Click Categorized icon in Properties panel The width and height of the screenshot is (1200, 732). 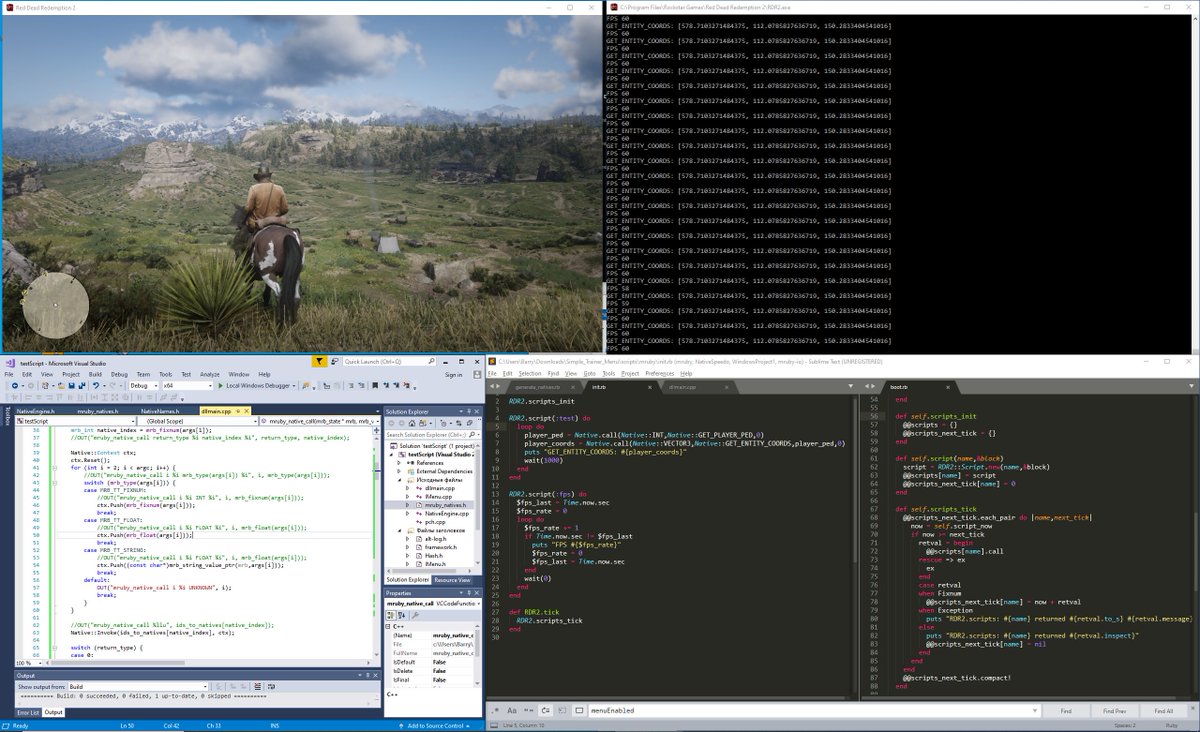coord(390,615)
